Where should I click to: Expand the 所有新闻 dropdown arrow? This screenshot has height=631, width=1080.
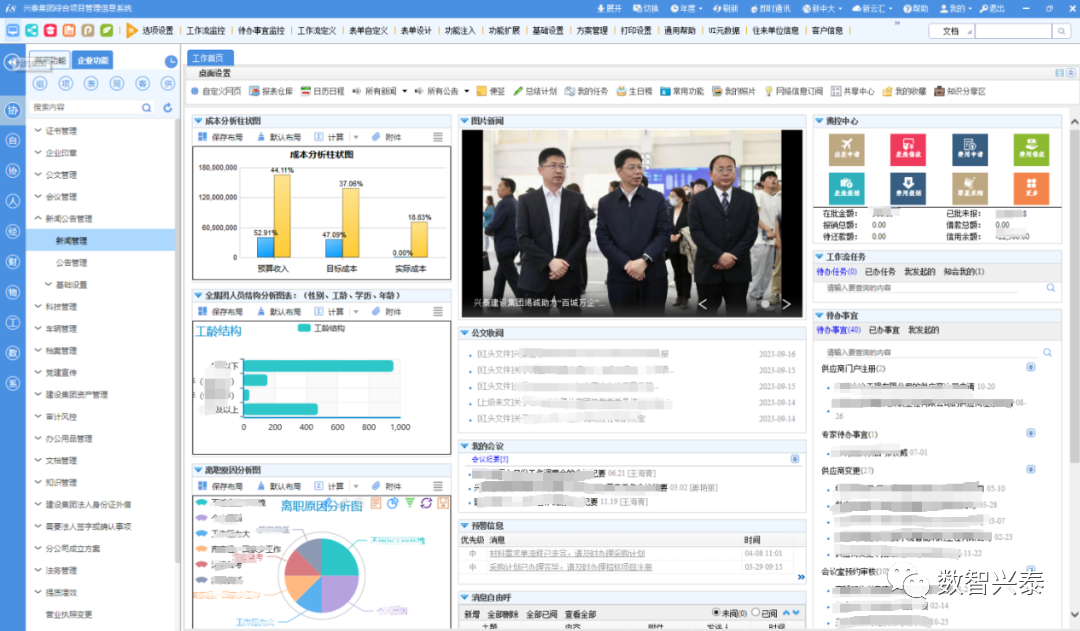[404, 91]
